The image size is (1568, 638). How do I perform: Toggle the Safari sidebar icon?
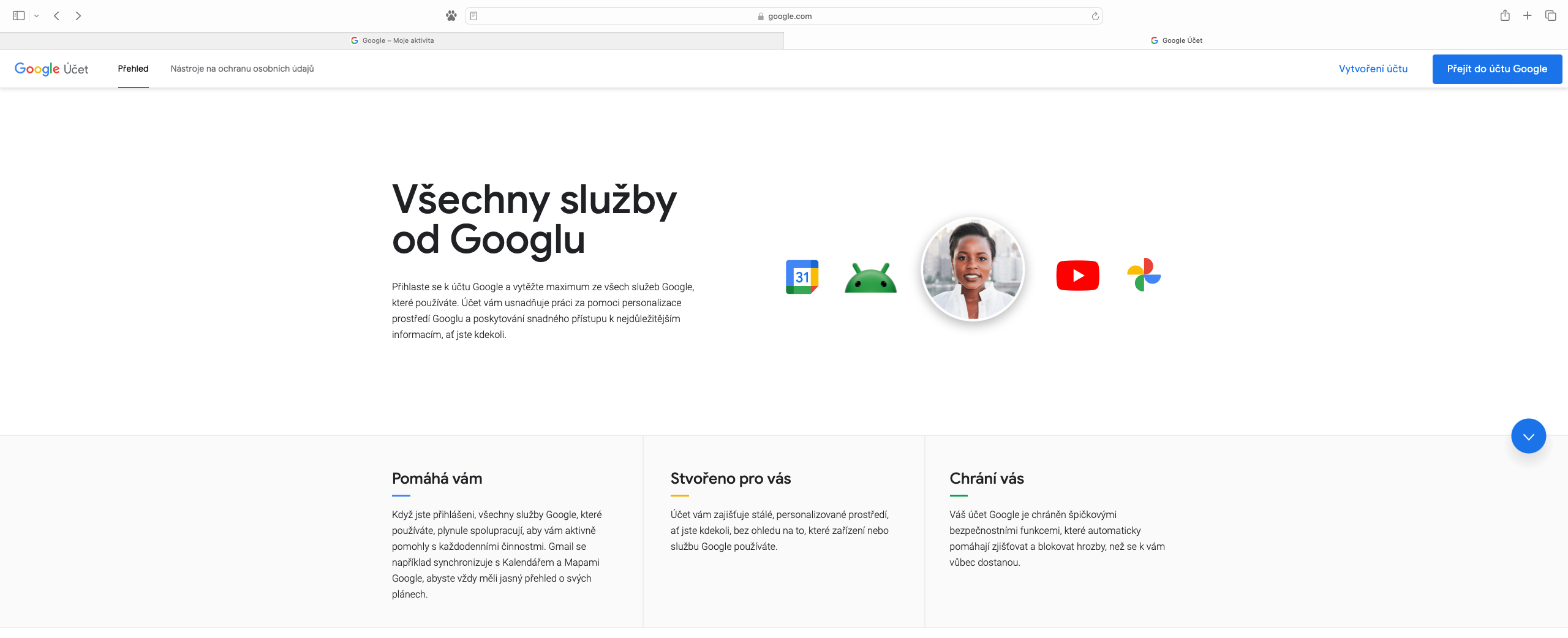pyautogui.click(x=18, y=16)
